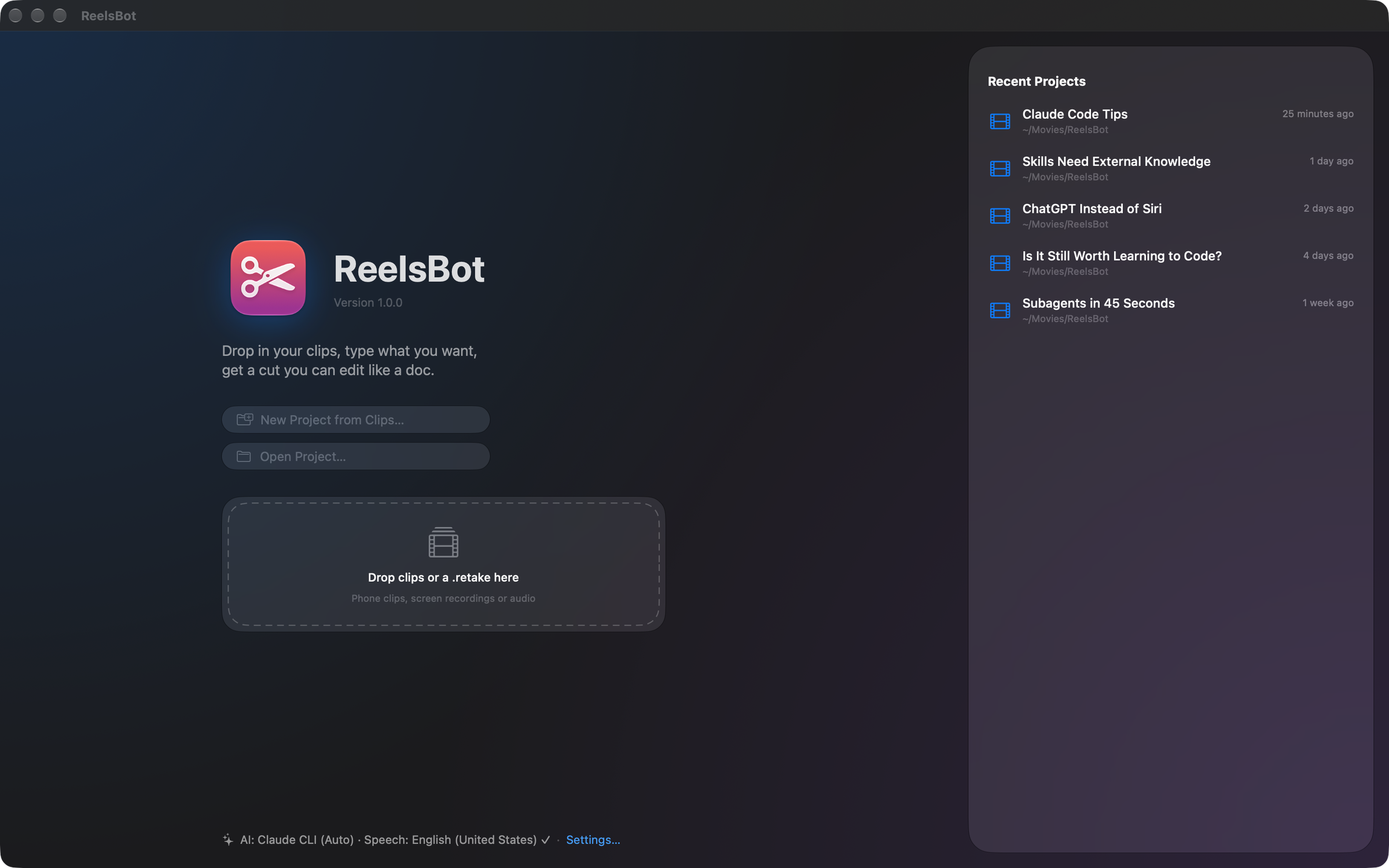The image size is (1389, 868).
Task: Click the clips icon in New Project button
Action: [x=245, y=420]
